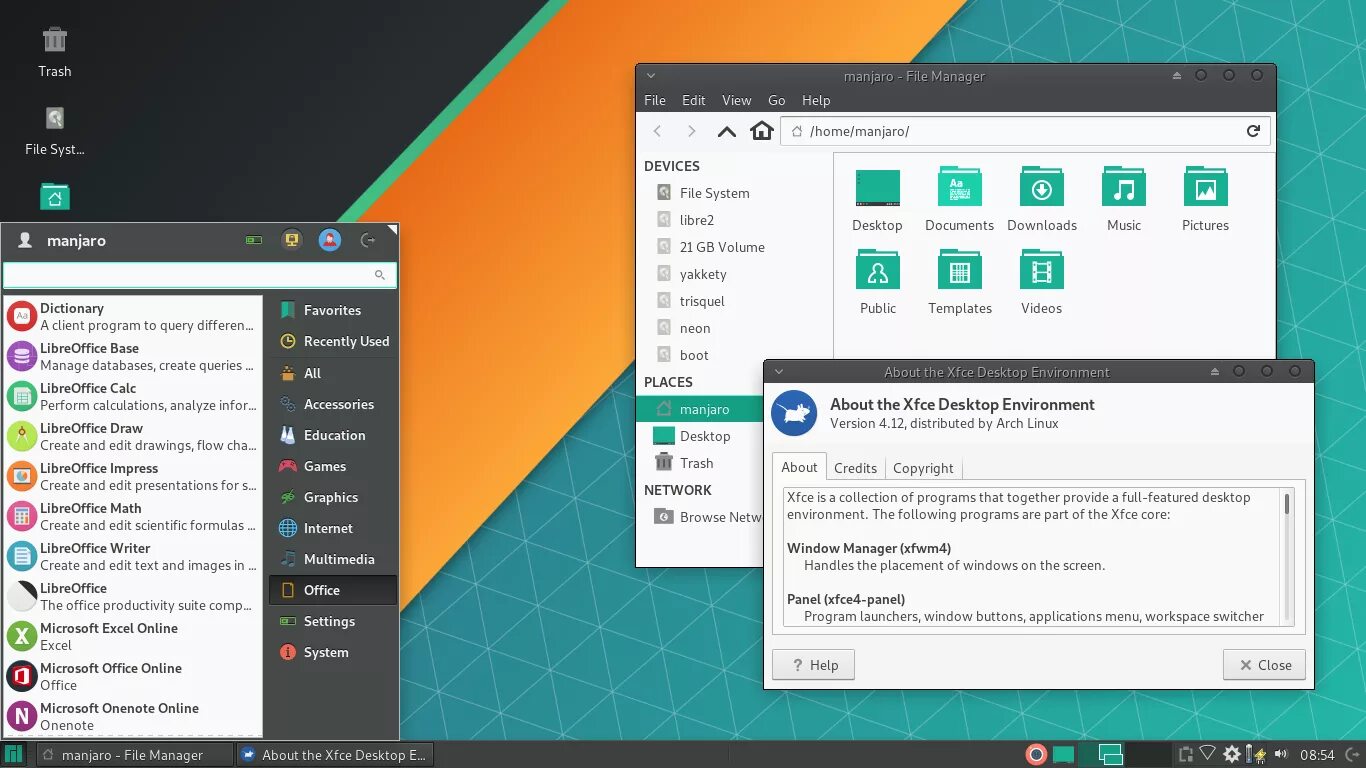Select the Settings category

coord(333,621)
